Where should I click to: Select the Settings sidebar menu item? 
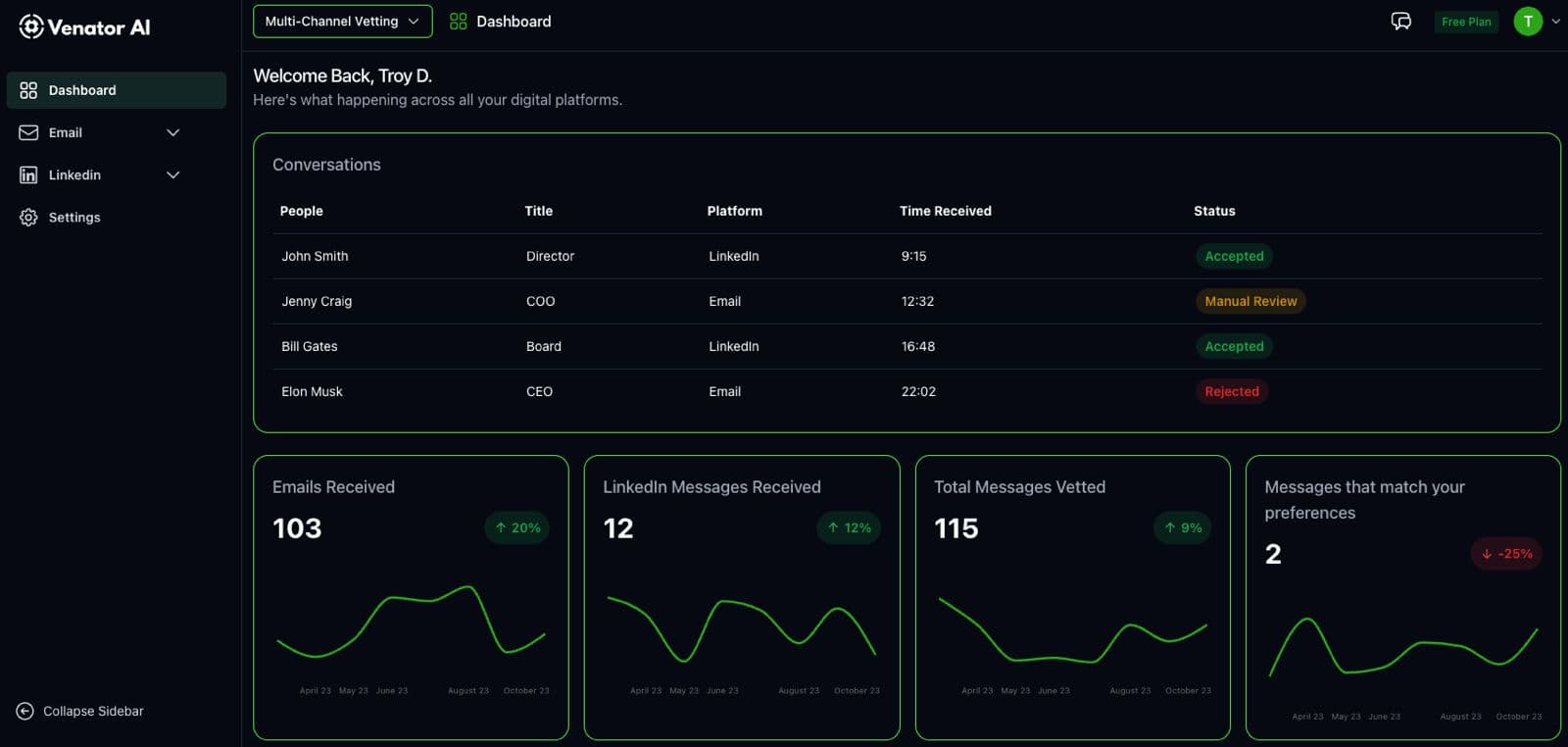[x=74, y=218]
